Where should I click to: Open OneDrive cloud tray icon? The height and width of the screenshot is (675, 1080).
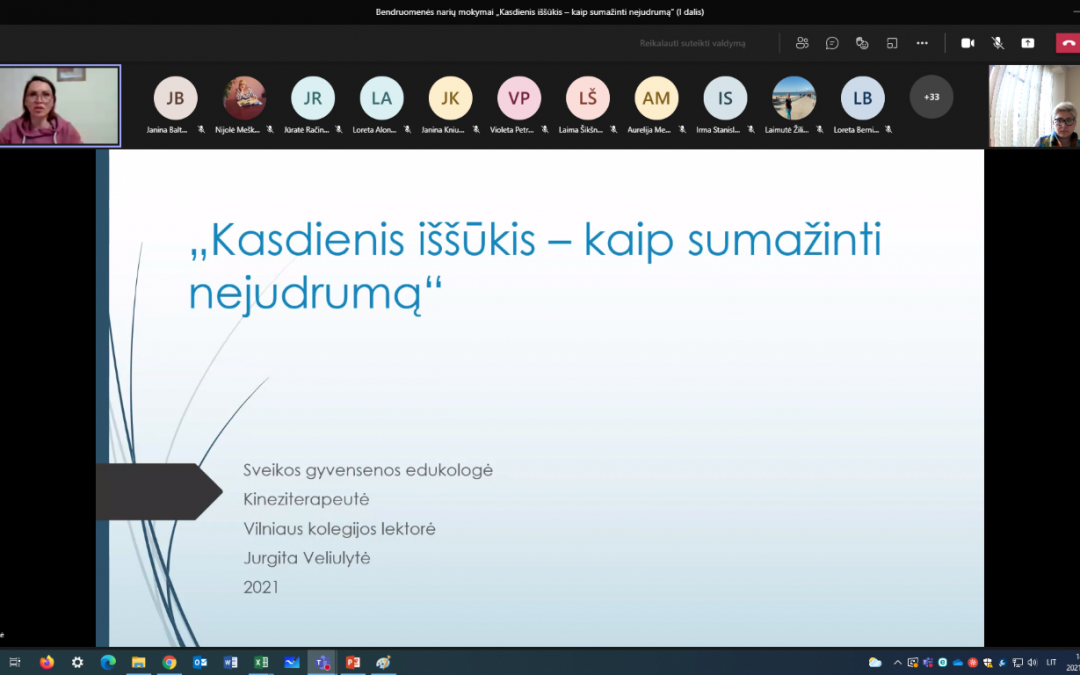(x=957, y=663)
